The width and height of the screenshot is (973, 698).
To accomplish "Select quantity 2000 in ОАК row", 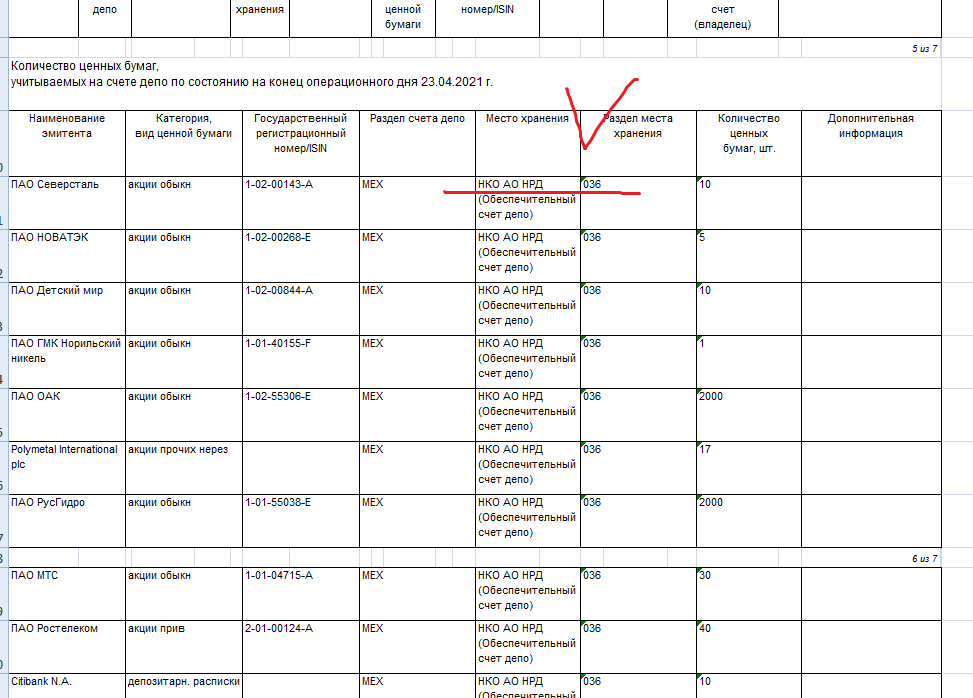I will coord(749,415).
